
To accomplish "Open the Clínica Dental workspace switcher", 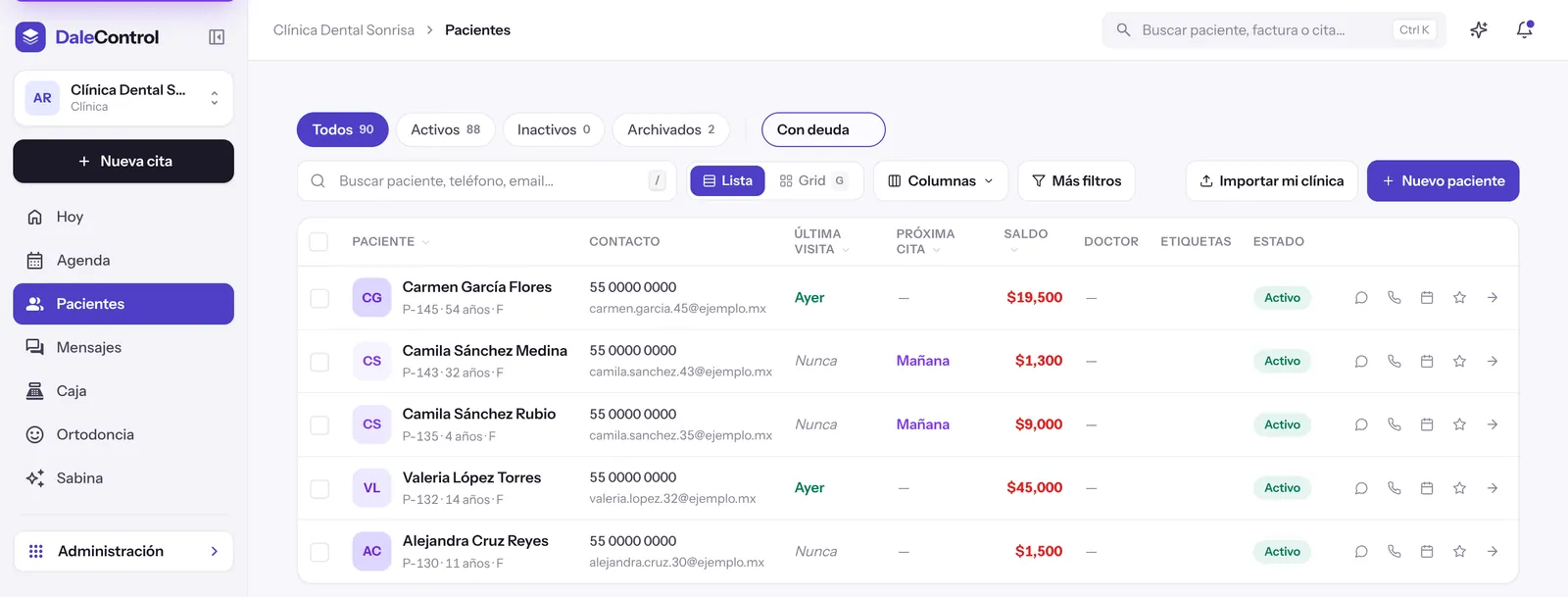I will 123,98.
